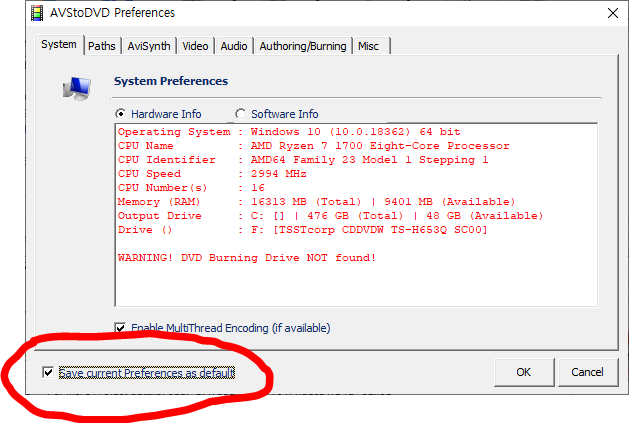This screenshot has width=629, height=423.
Task: Close the AVStoDVD Preferences dialog
Action: coord(613,13)
